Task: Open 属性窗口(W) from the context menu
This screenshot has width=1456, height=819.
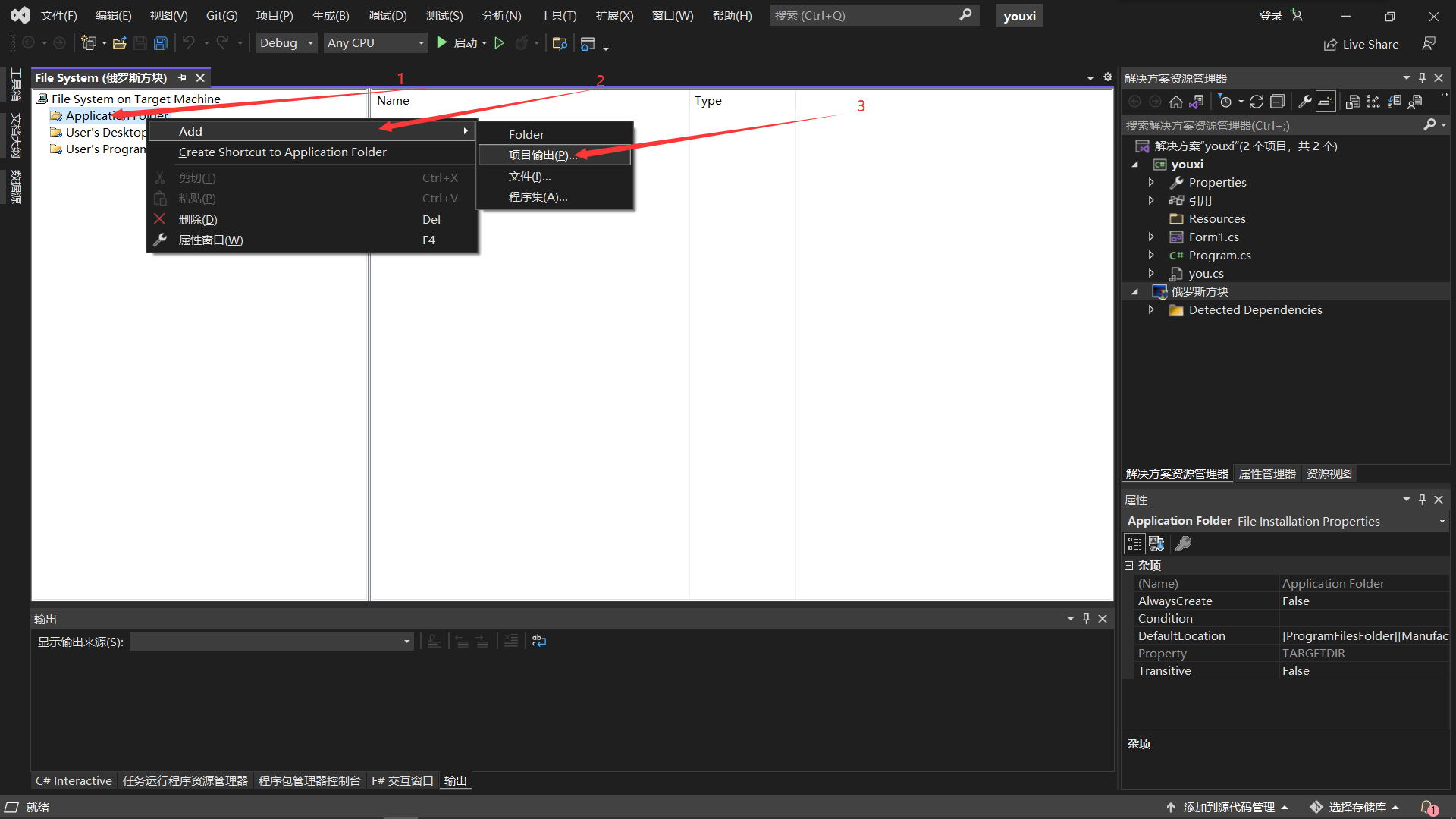Action: click(312, 240)
